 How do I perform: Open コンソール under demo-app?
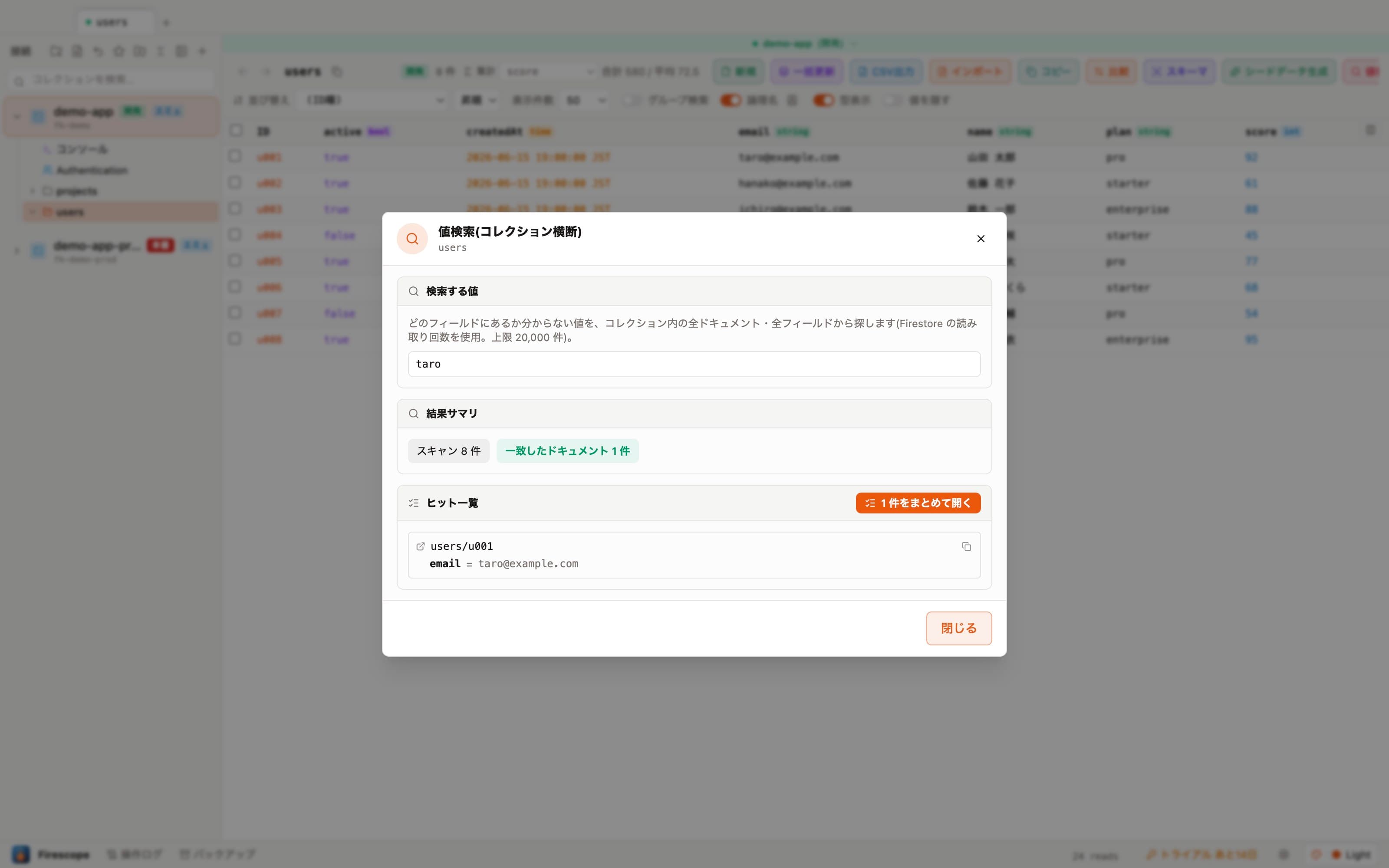coord(82,149)
